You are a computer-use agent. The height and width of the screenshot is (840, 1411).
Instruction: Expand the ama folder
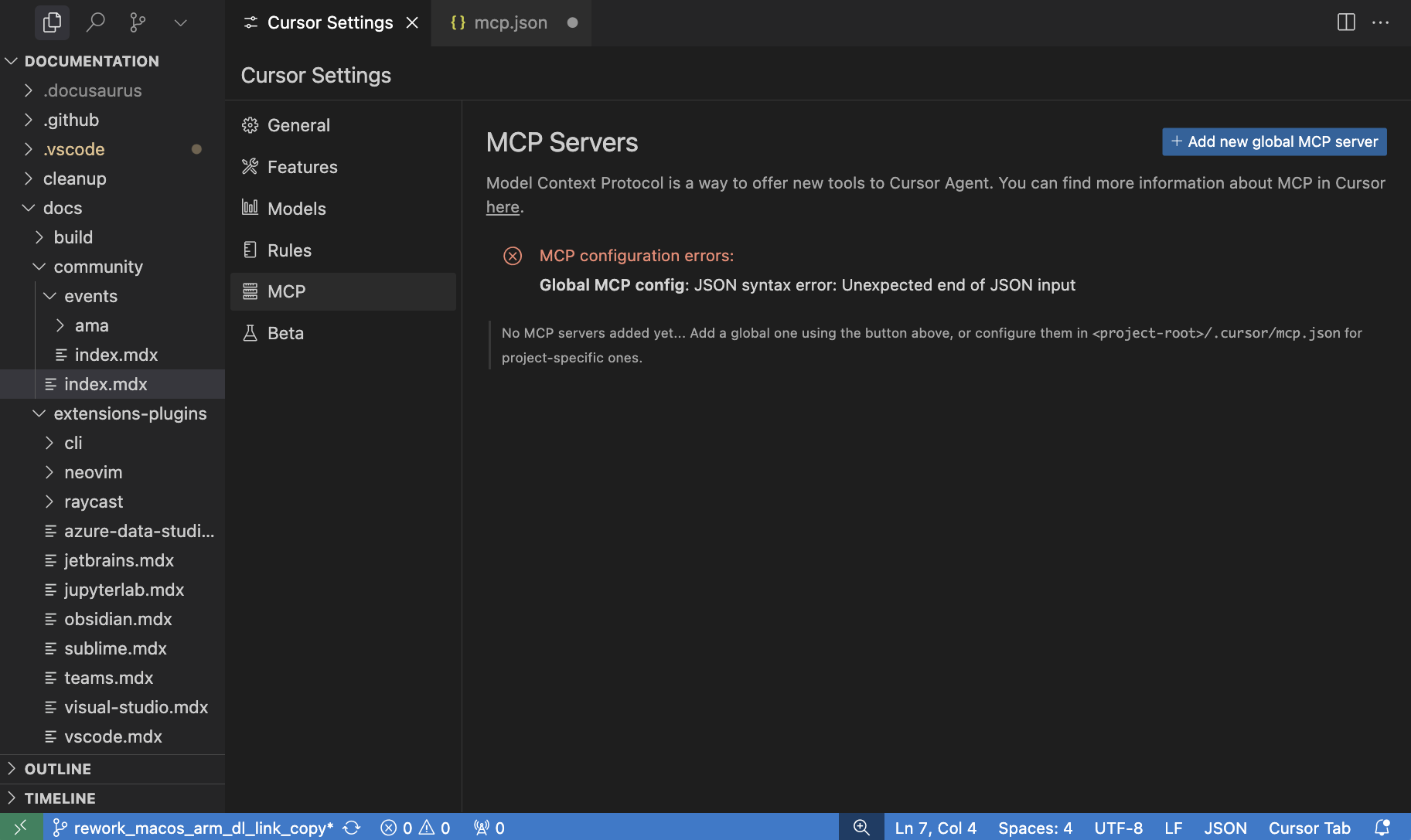113,325
